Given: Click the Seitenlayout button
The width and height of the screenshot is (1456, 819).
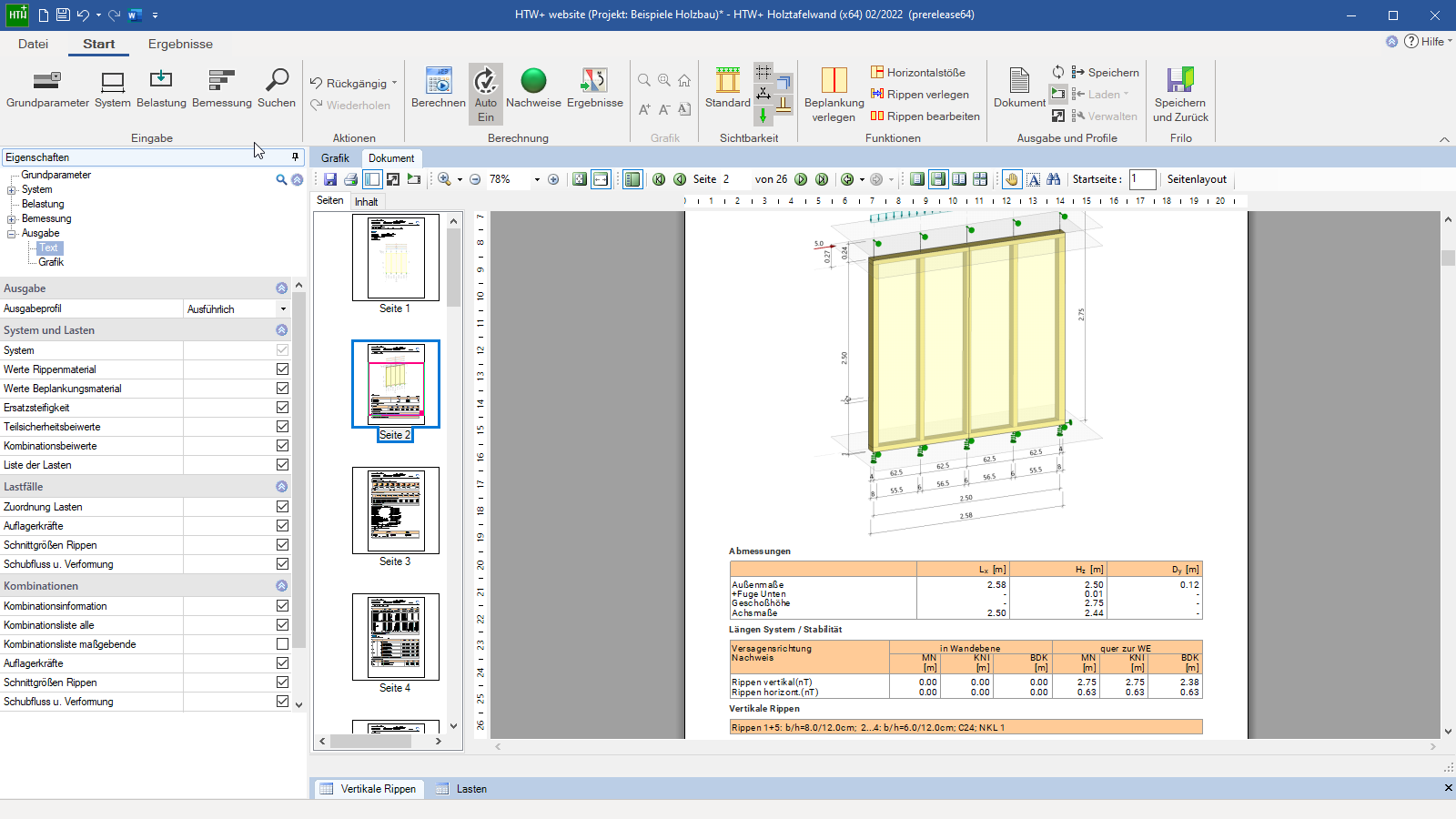Looking at the screenshot, I should coord(1197,179).
